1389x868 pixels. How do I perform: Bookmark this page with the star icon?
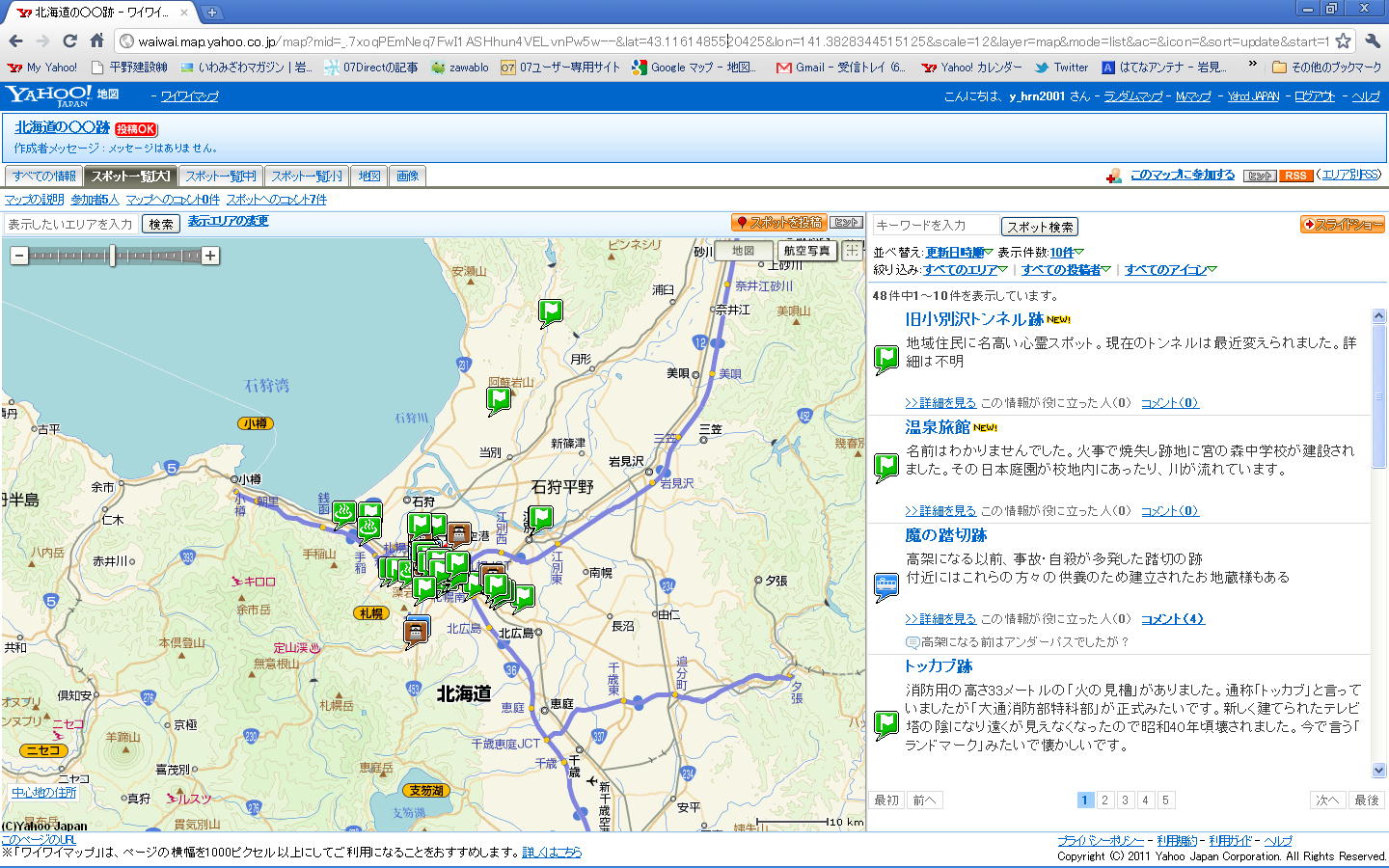[x=1343, y=41]
